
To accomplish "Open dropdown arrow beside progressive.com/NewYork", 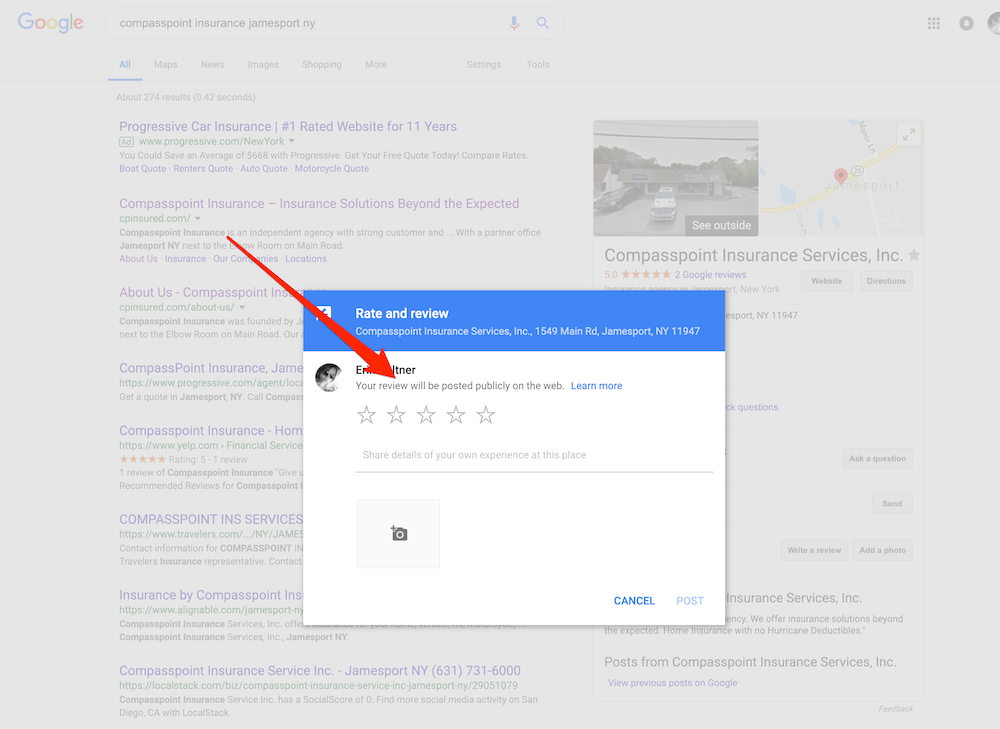I will [291, 141].
